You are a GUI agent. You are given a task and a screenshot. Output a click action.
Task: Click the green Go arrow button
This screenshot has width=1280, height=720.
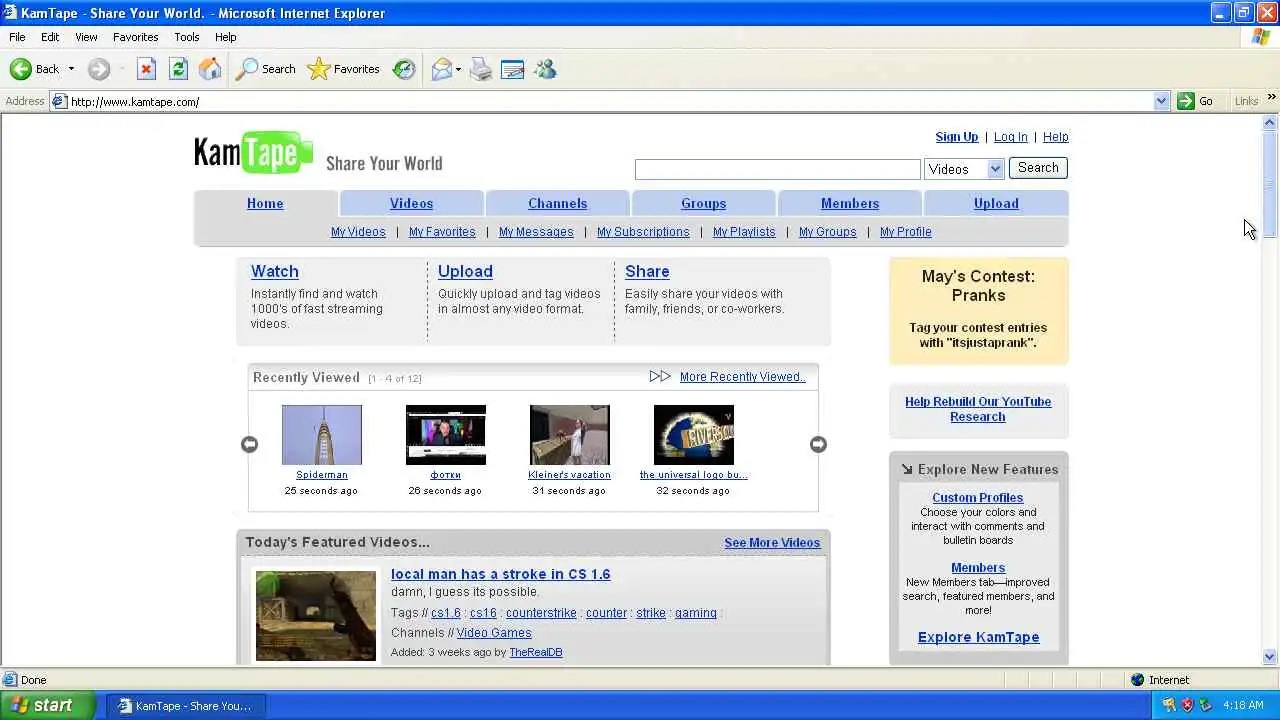[x=1186, y=101]
